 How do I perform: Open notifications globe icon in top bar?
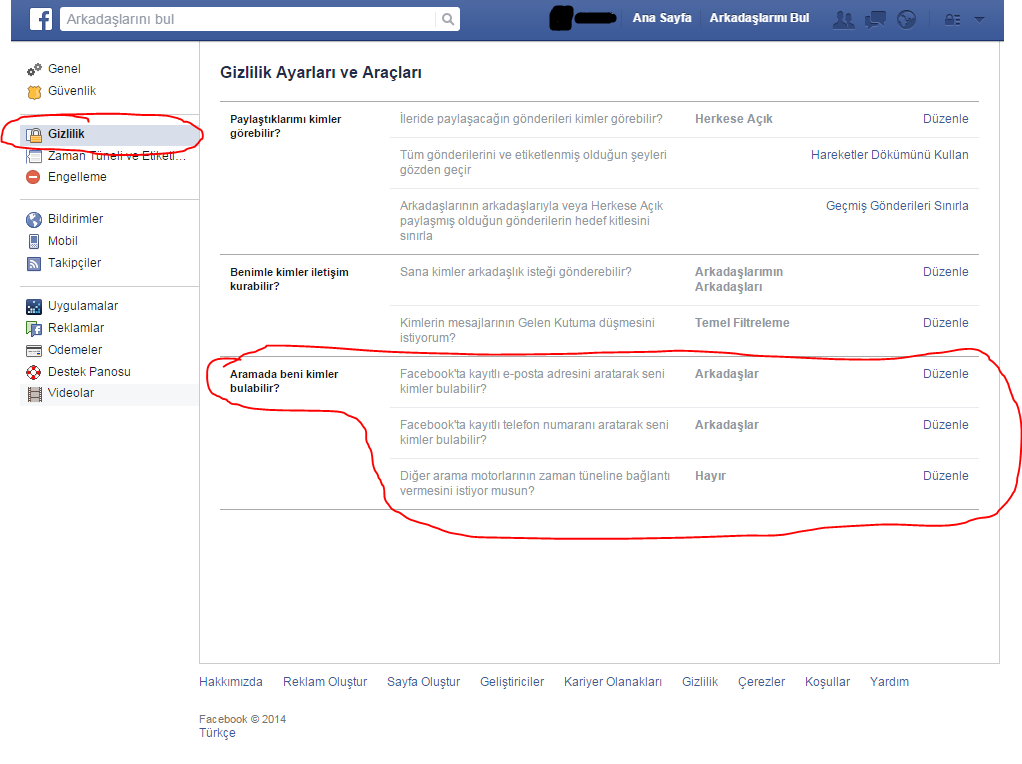tap(906, 20)
